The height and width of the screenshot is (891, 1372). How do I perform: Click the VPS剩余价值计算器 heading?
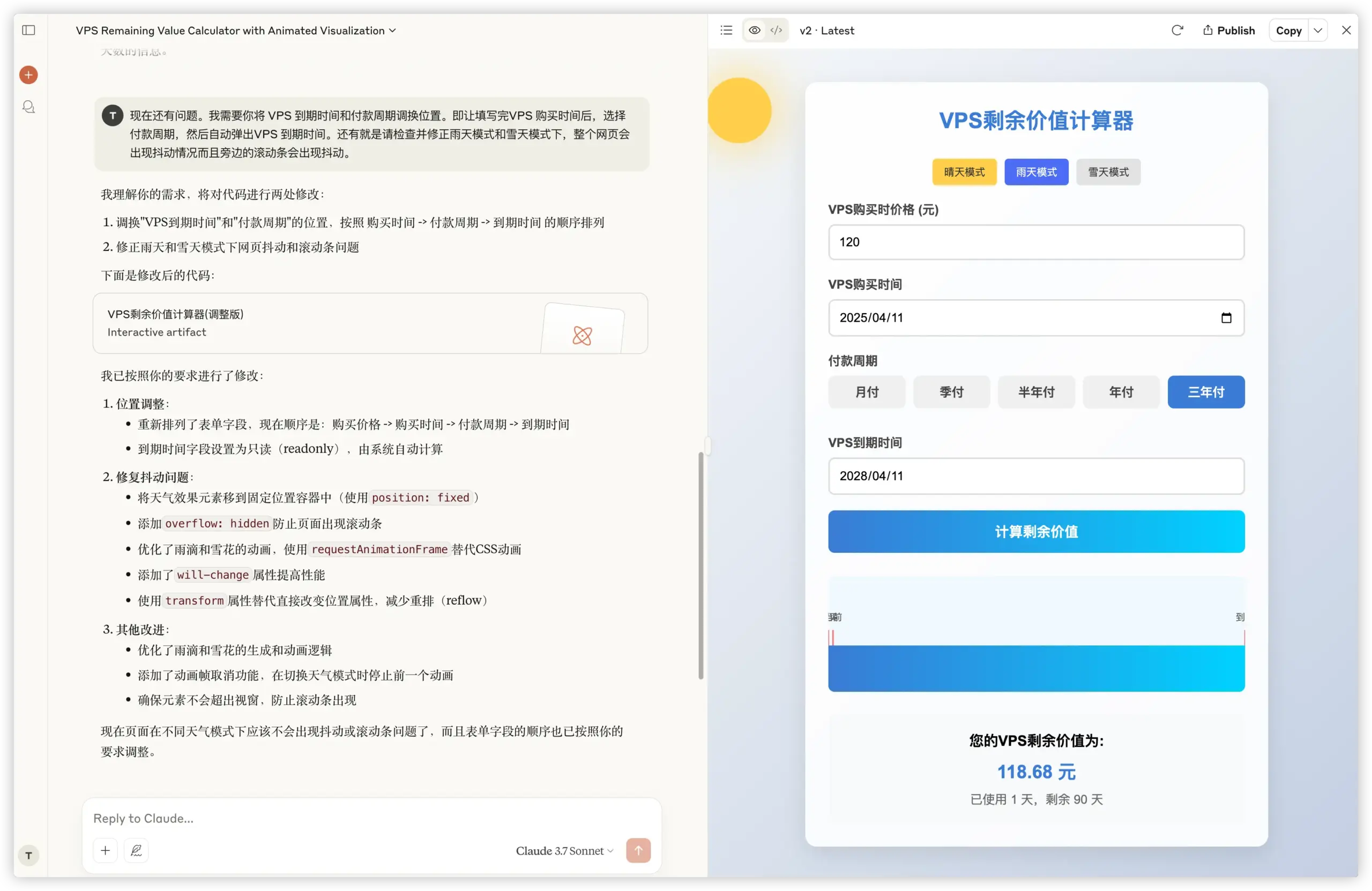[1036, 121]
